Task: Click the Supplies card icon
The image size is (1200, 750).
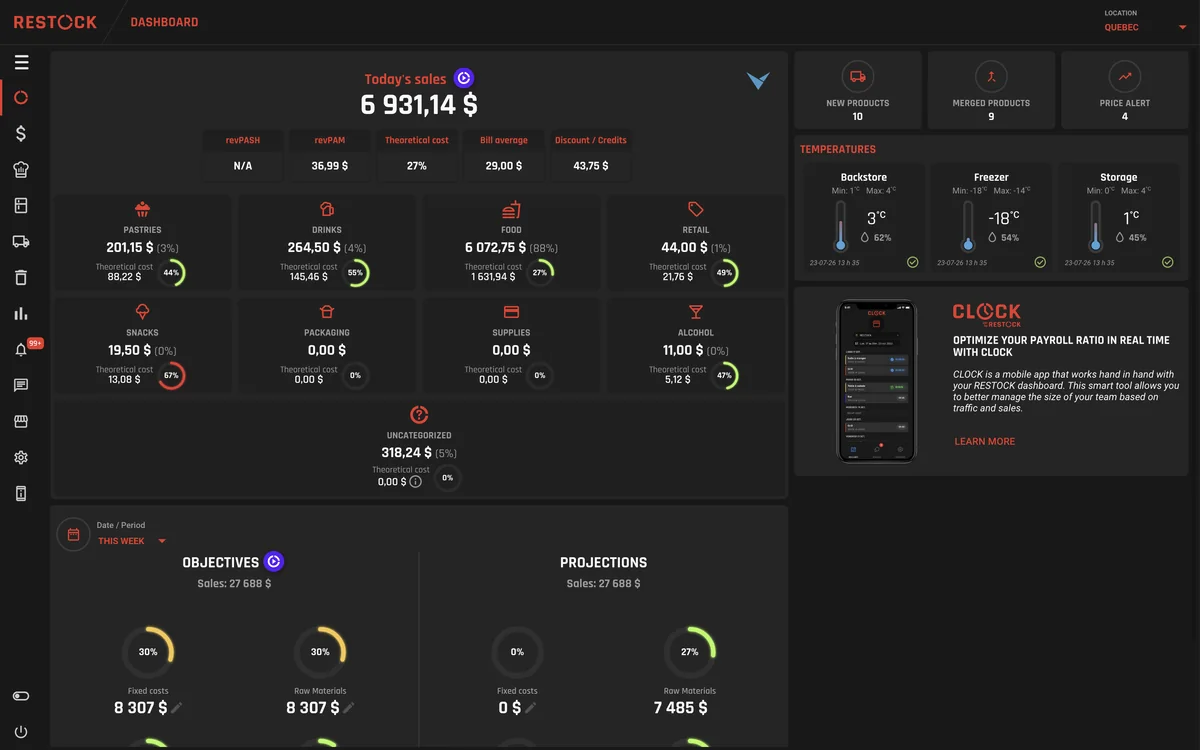Action: coord(511,312)
